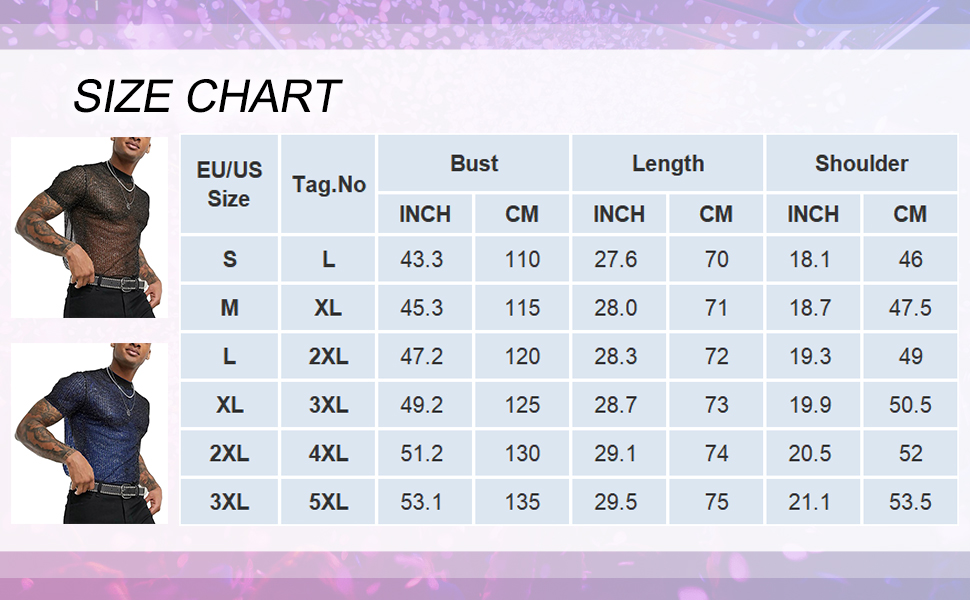Click the 47.5 shoulder cm value
This screenshot has width=970, height=600.
tap(910, 308)
